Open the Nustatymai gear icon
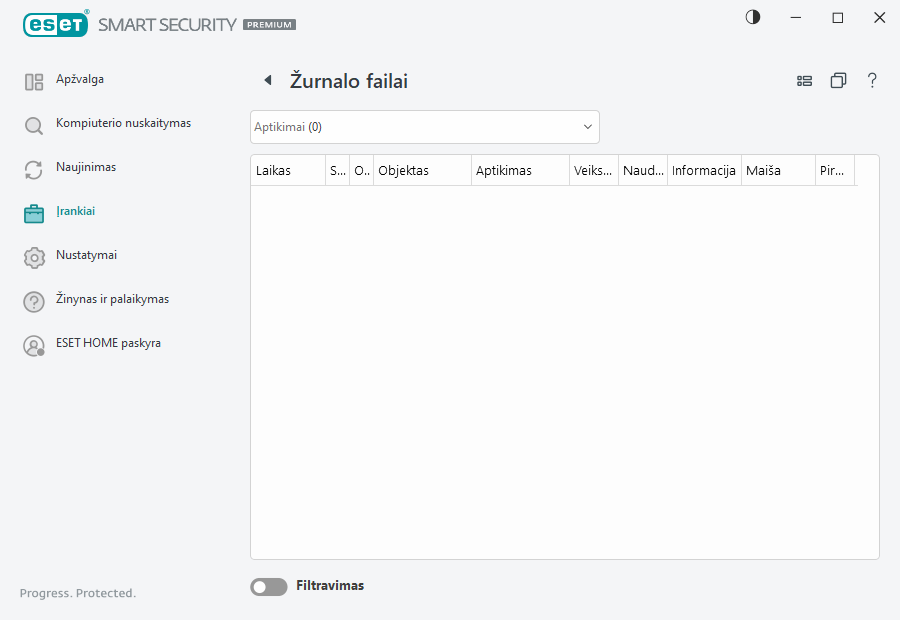 [x=33, y=256]
